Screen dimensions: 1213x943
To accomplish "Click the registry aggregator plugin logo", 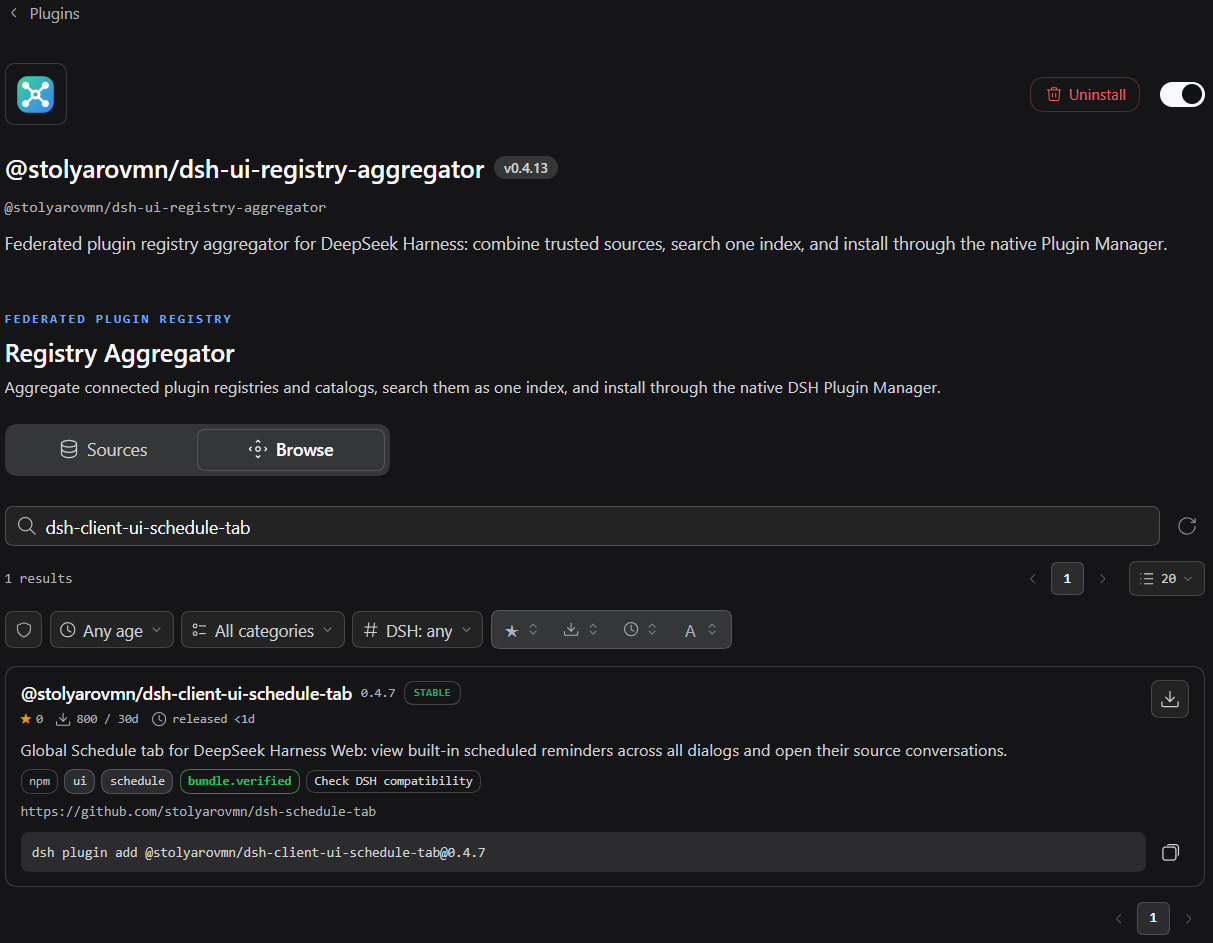I will pyautogui.click(x=36, y=94).
